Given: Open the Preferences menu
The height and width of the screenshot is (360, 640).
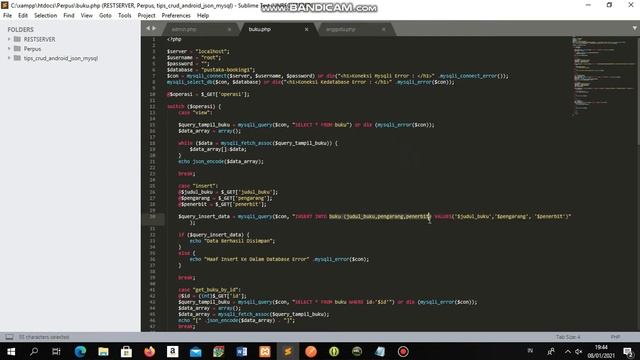Looking at the screenshot, I should click(176, 16).
